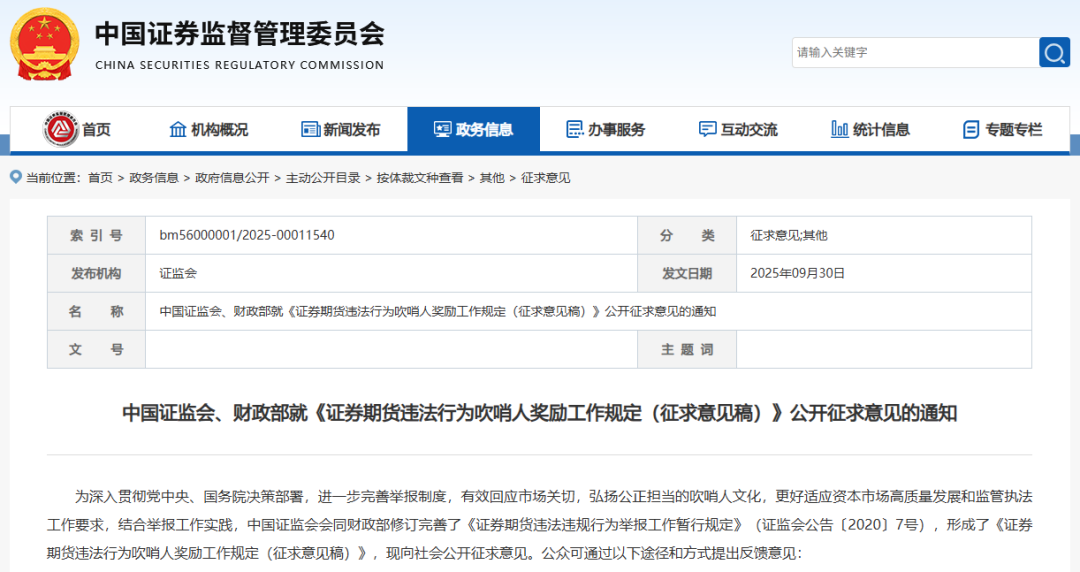Click the category value 征求意见;其他

pos(789,236)
